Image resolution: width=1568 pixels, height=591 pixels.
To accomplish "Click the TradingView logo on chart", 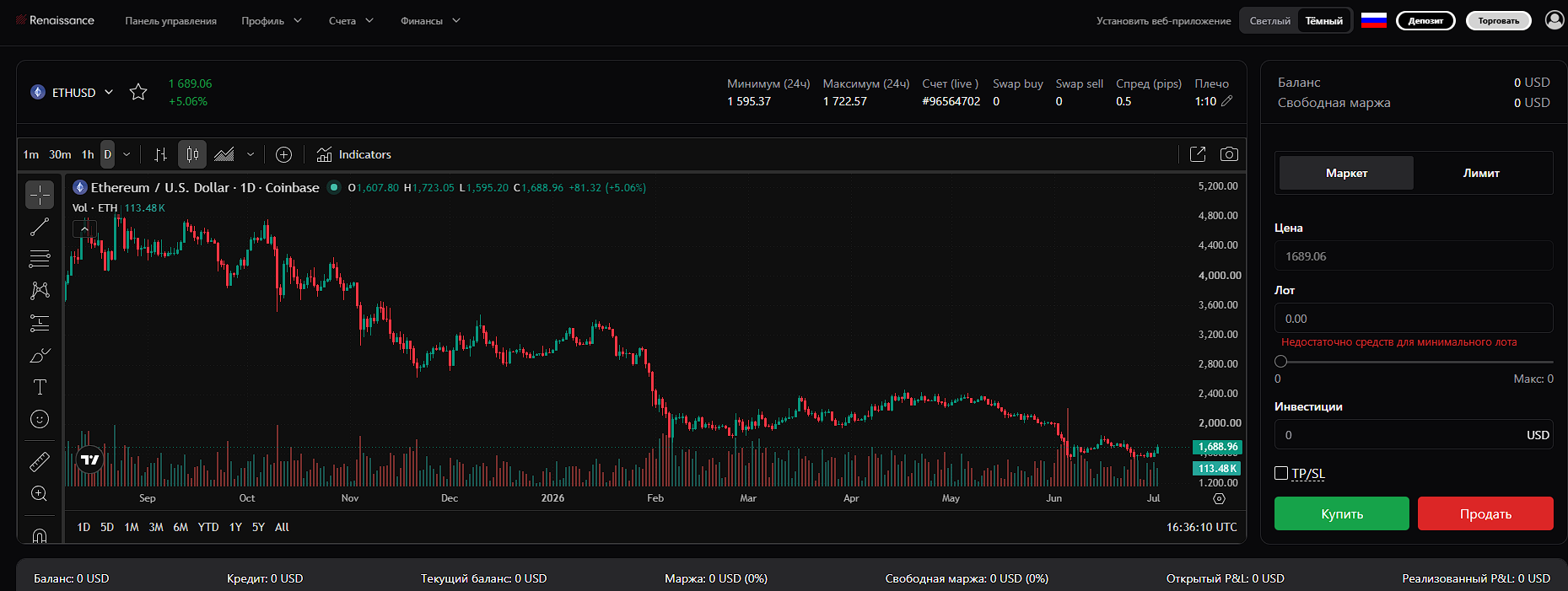I will click(x=89, y=460).
